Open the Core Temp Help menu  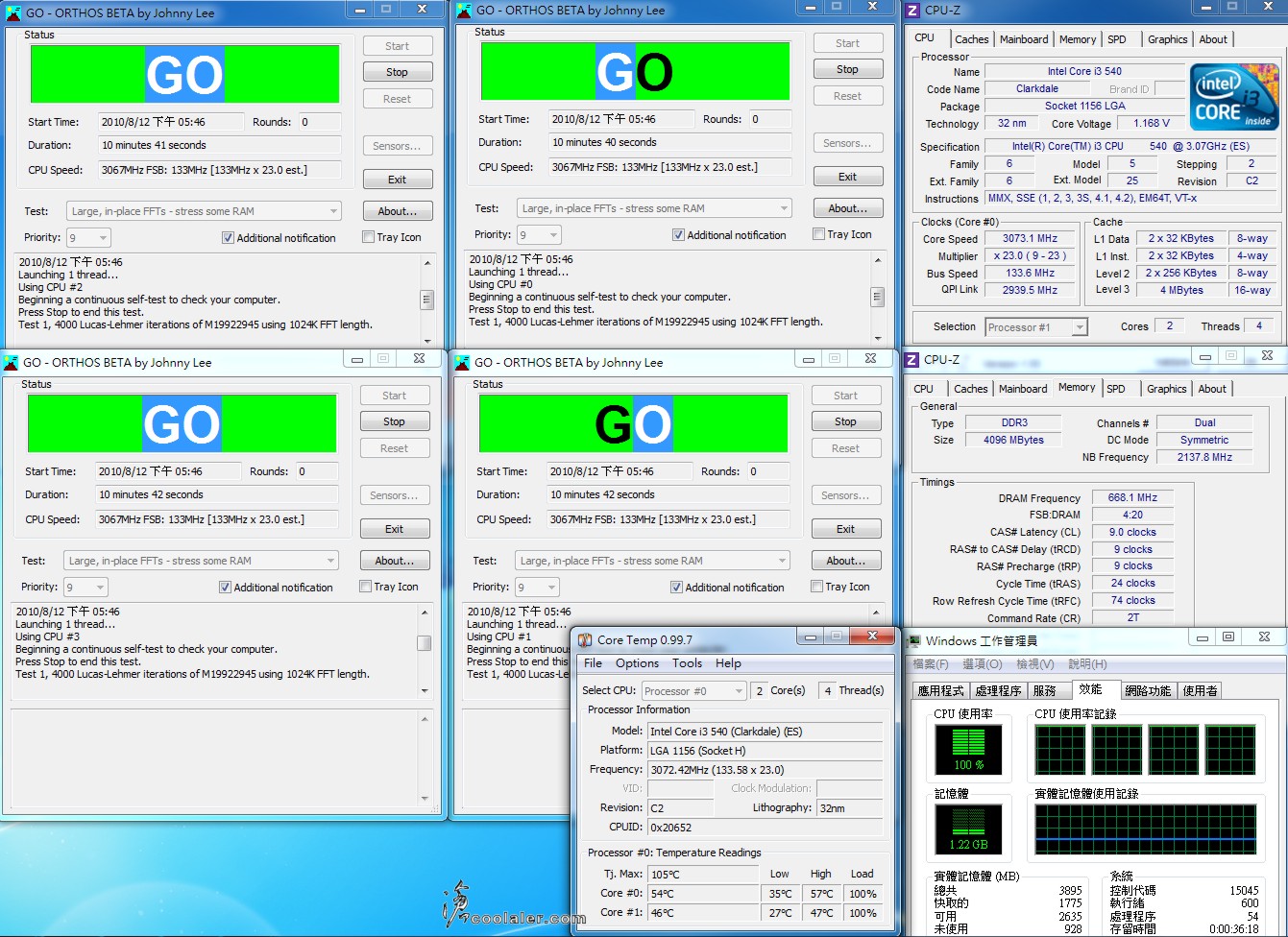point(728,663)
